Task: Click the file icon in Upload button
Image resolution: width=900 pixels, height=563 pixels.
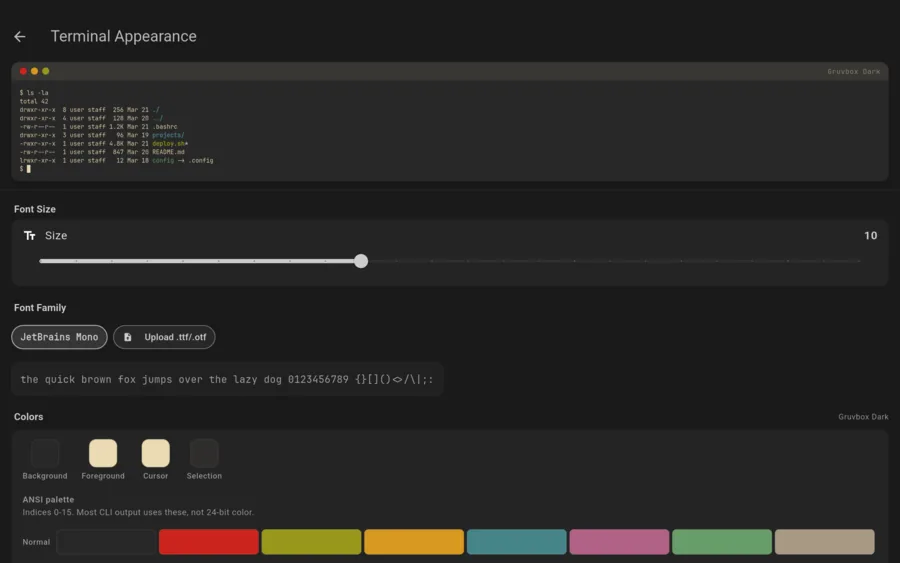Action: pyautogui.click(x=128, y=337)
